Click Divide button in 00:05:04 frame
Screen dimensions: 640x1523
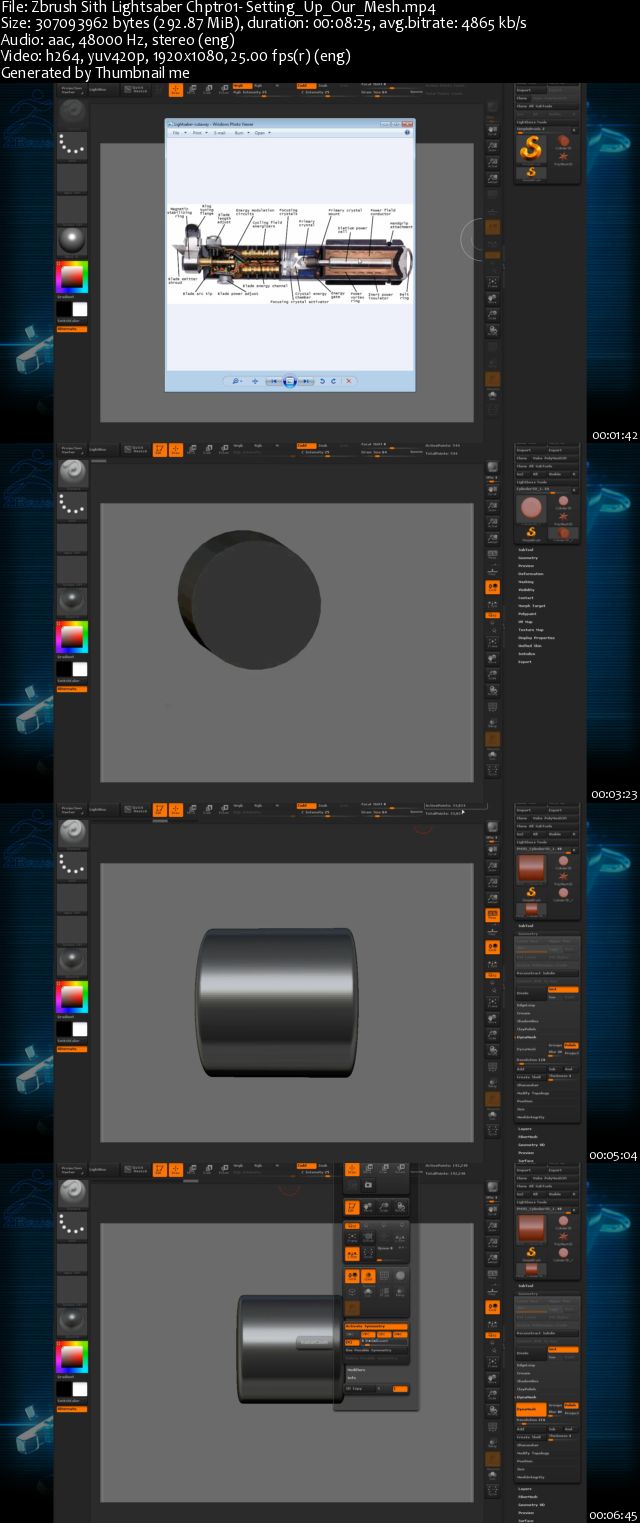(531, 993)
